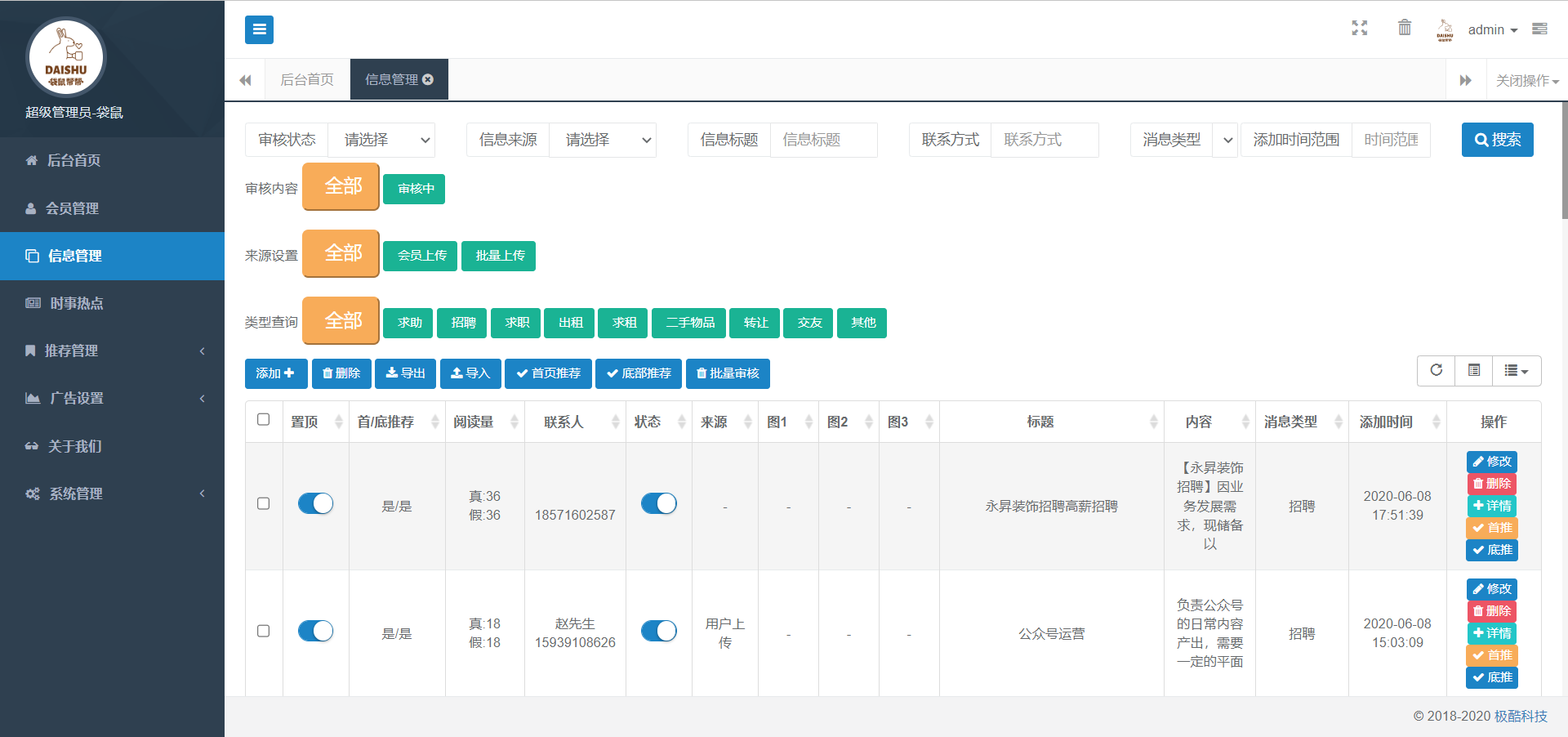
Task: Sort table by 添加时间 column
Action: coord(1397,422)
